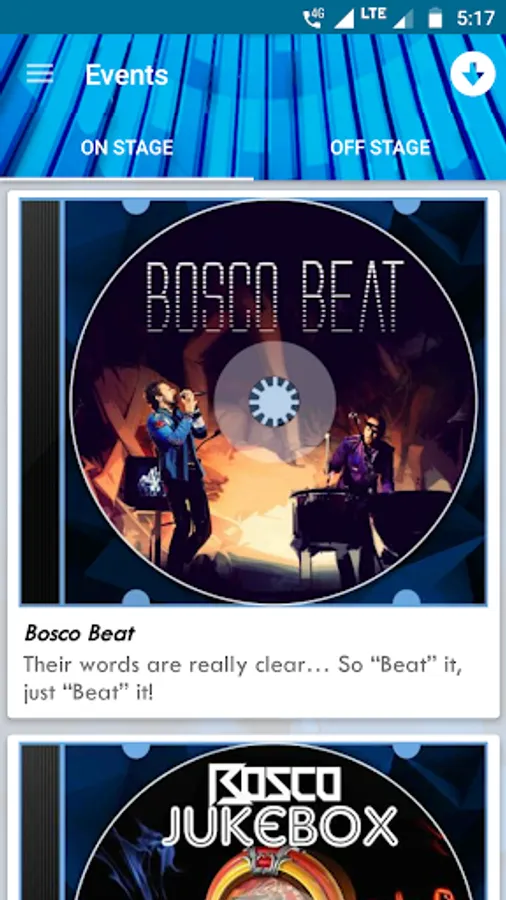Tap the 5:17 clock in status bar
Screen dimensions: 506x900
click(476, 18)
